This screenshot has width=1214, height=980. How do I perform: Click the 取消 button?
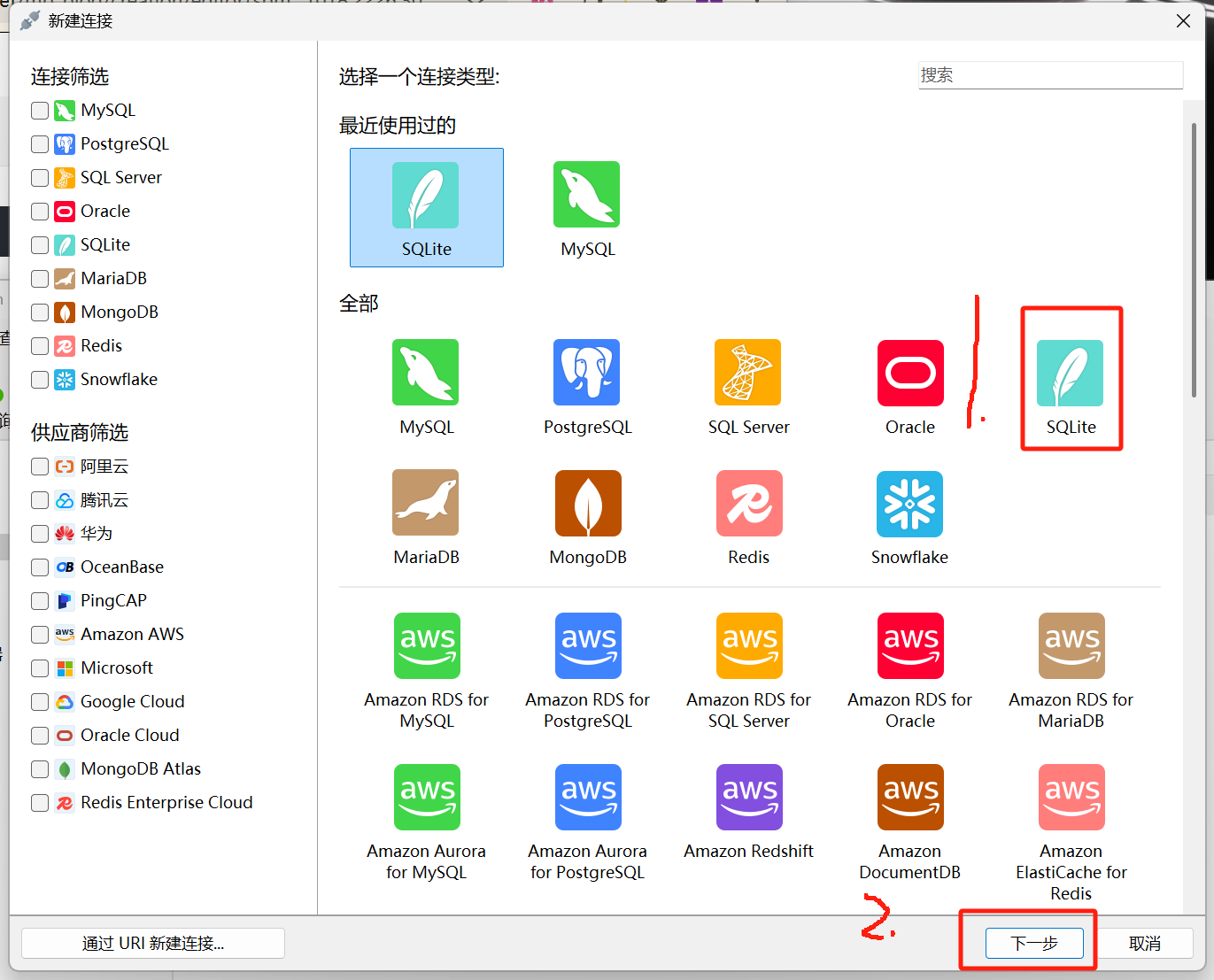1144,943
